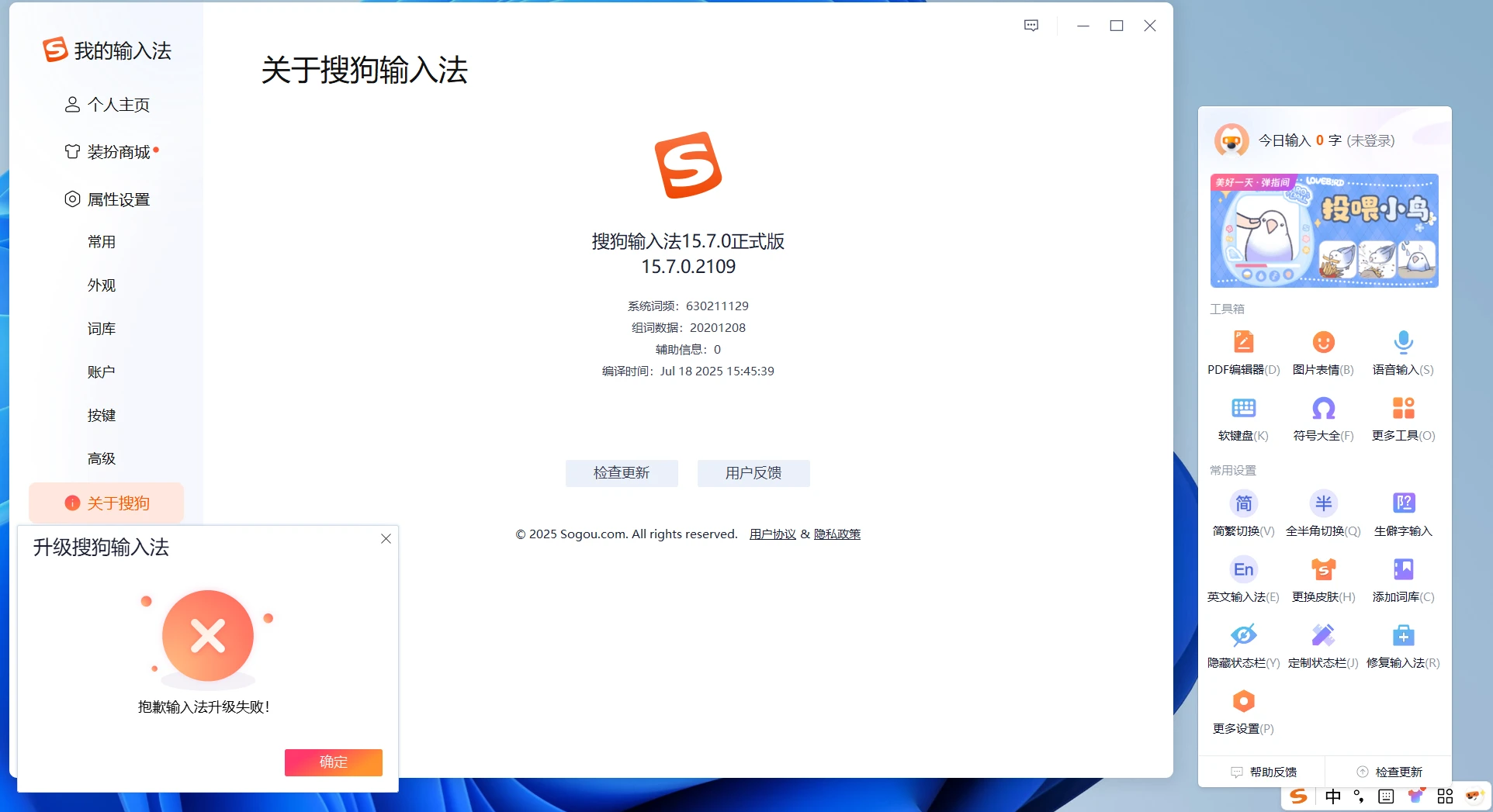Open 更多设置 hexagon icon

click(1243, 701)
